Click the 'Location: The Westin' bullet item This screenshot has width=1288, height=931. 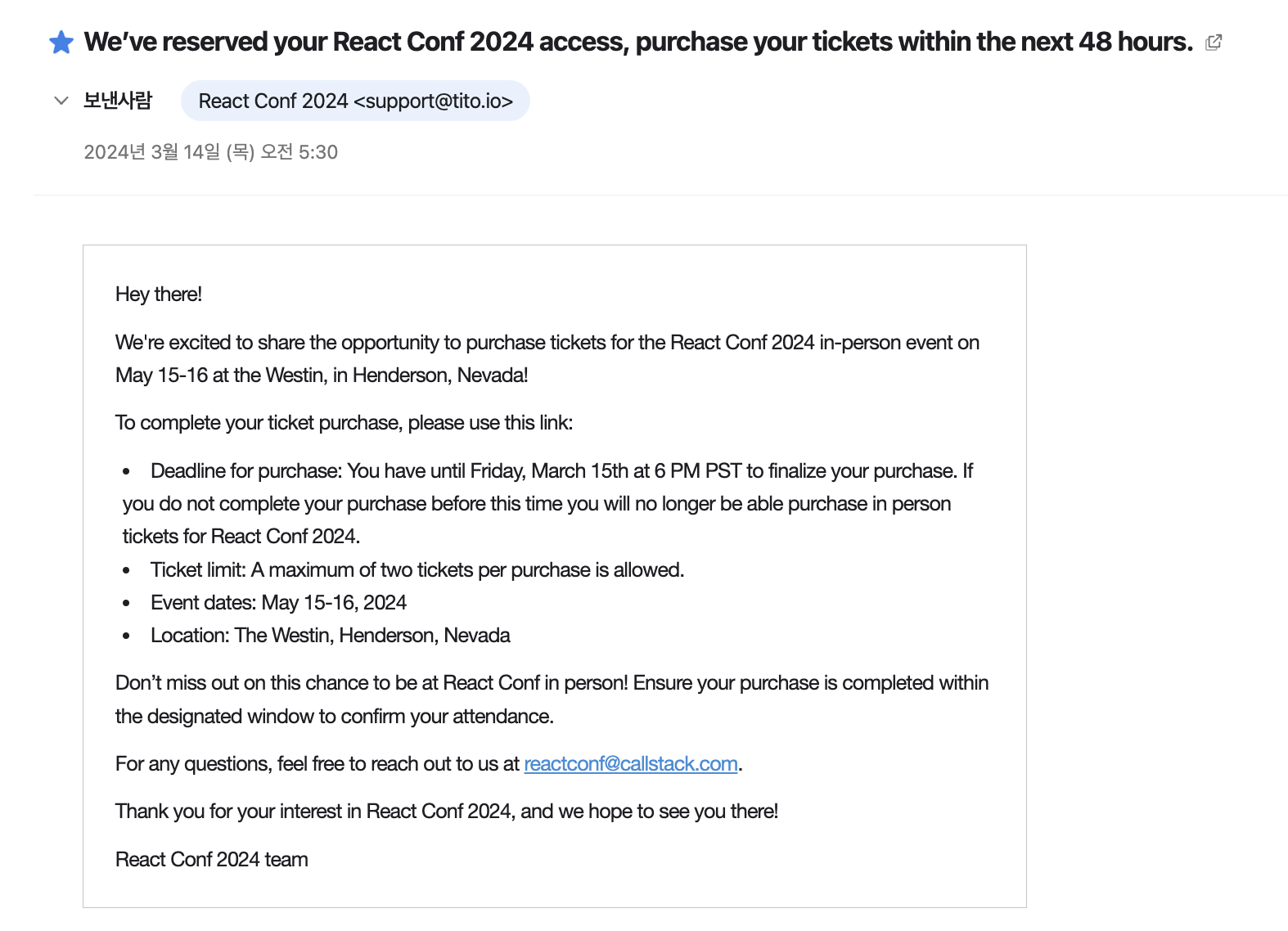330,636
